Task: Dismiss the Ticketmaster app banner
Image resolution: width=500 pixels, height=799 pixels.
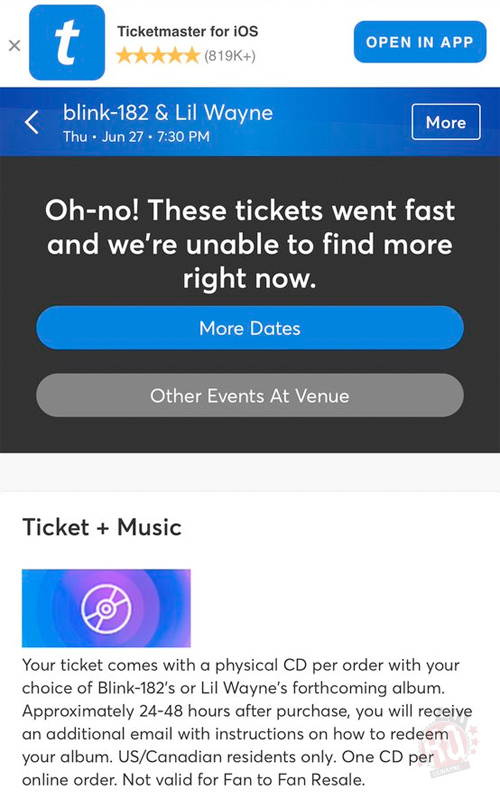Action: pos(15,46)
